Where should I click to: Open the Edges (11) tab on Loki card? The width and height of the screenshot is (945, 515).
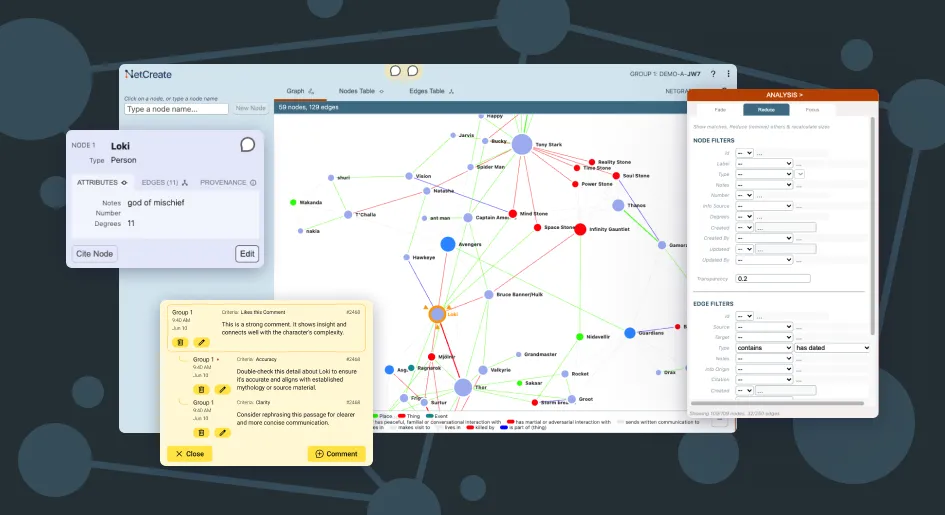[x=165, y=183]
